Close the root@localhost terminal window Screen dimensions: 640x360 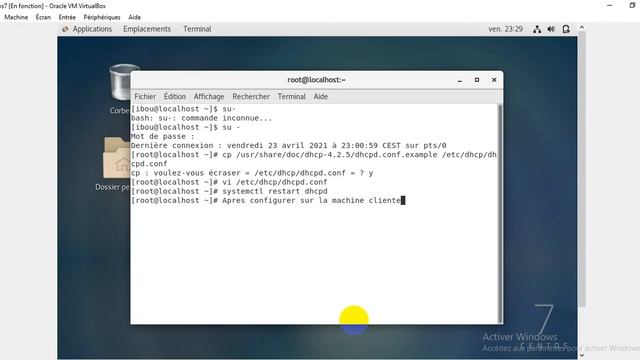point(494,80)
